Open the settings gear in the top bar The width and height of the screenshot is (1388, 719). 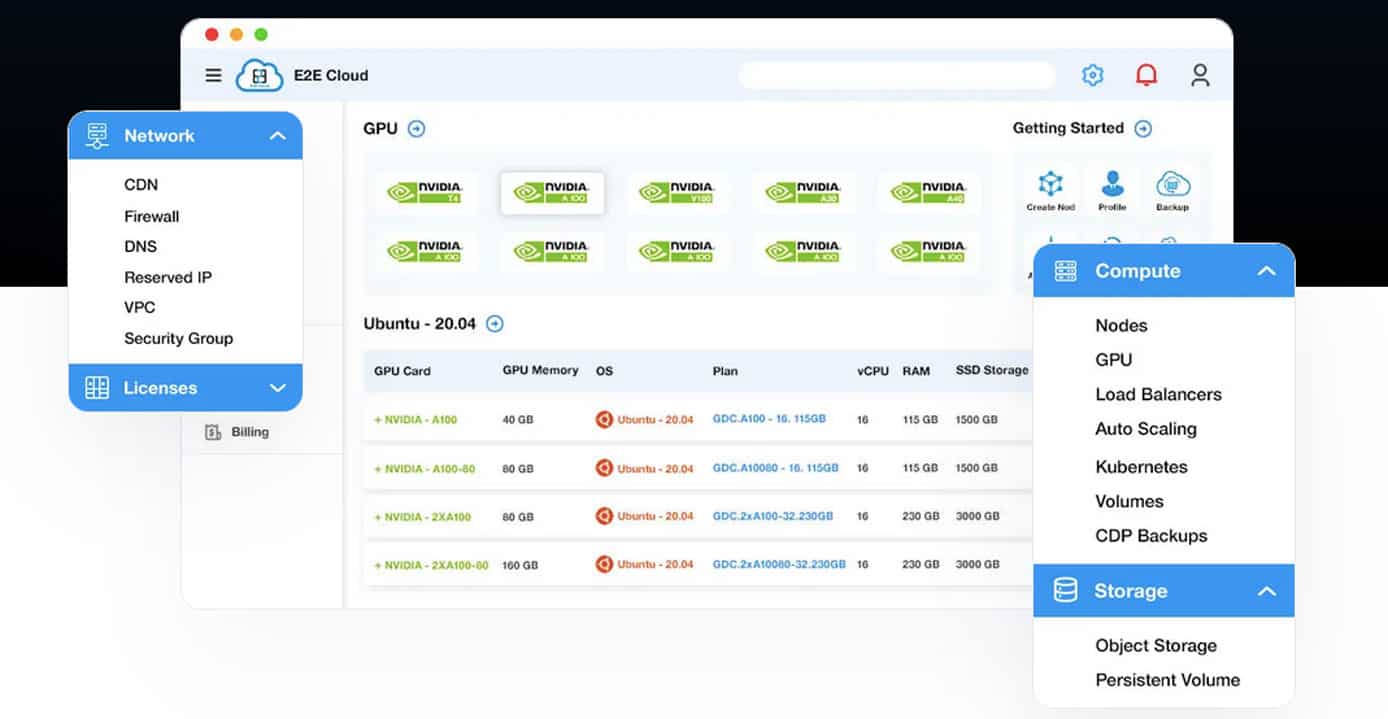(x=1092, y=75)
